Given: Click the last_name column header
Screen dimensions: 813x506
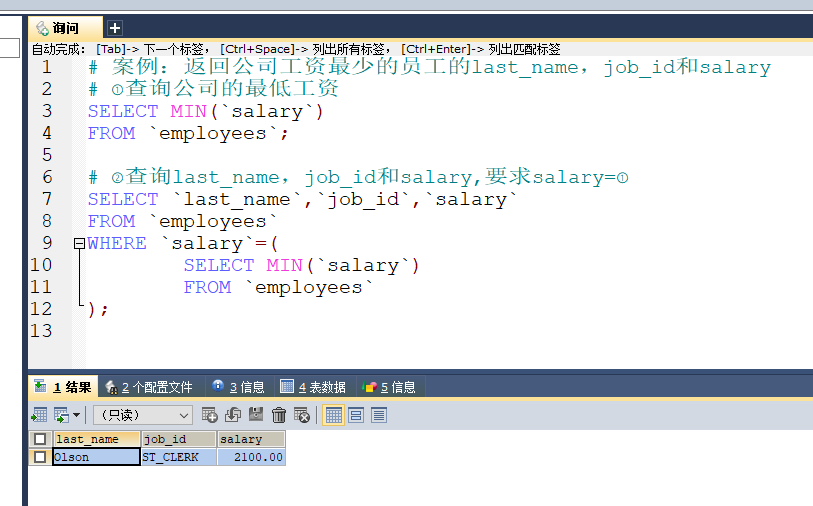Looking at the screenshot, I should (97, 439).
